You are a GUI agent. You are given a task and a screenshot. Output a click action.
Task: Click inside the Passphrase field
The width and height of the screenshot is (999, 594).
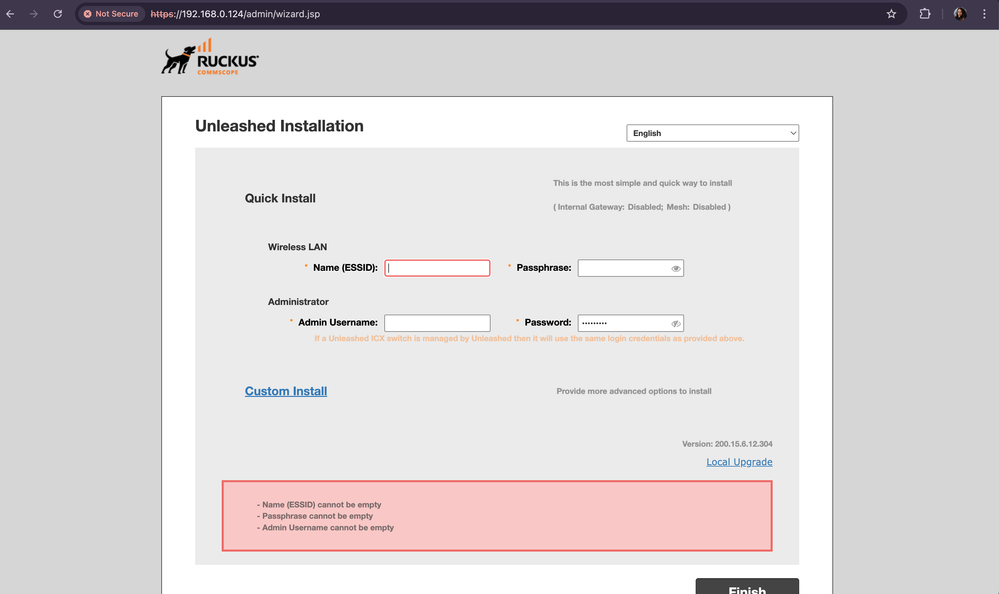click(x=623, y=268)
